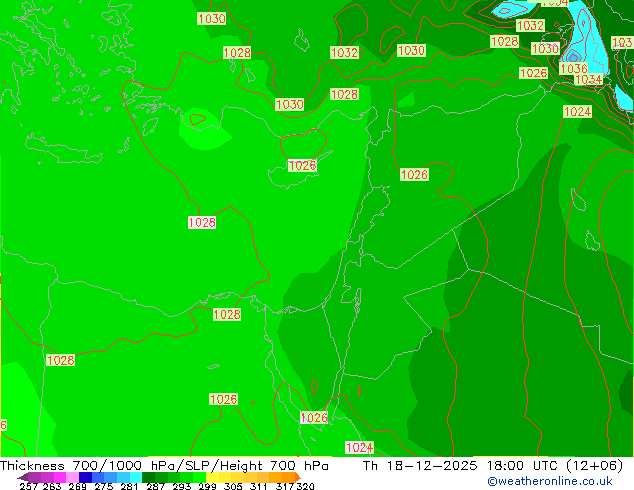
Task: Click the 1034 label just below the 1036 label
Action: 588,79
